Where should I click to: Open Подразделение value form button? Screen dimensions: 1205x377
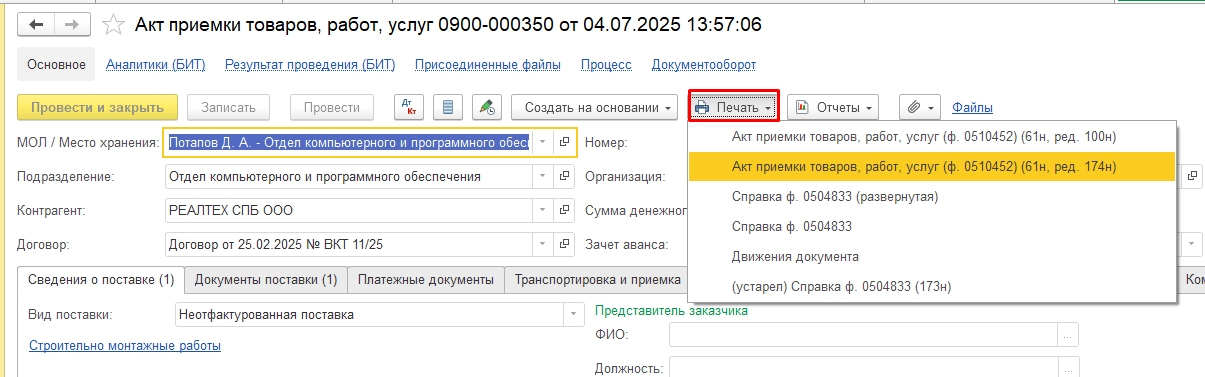(x=564, y=177)
